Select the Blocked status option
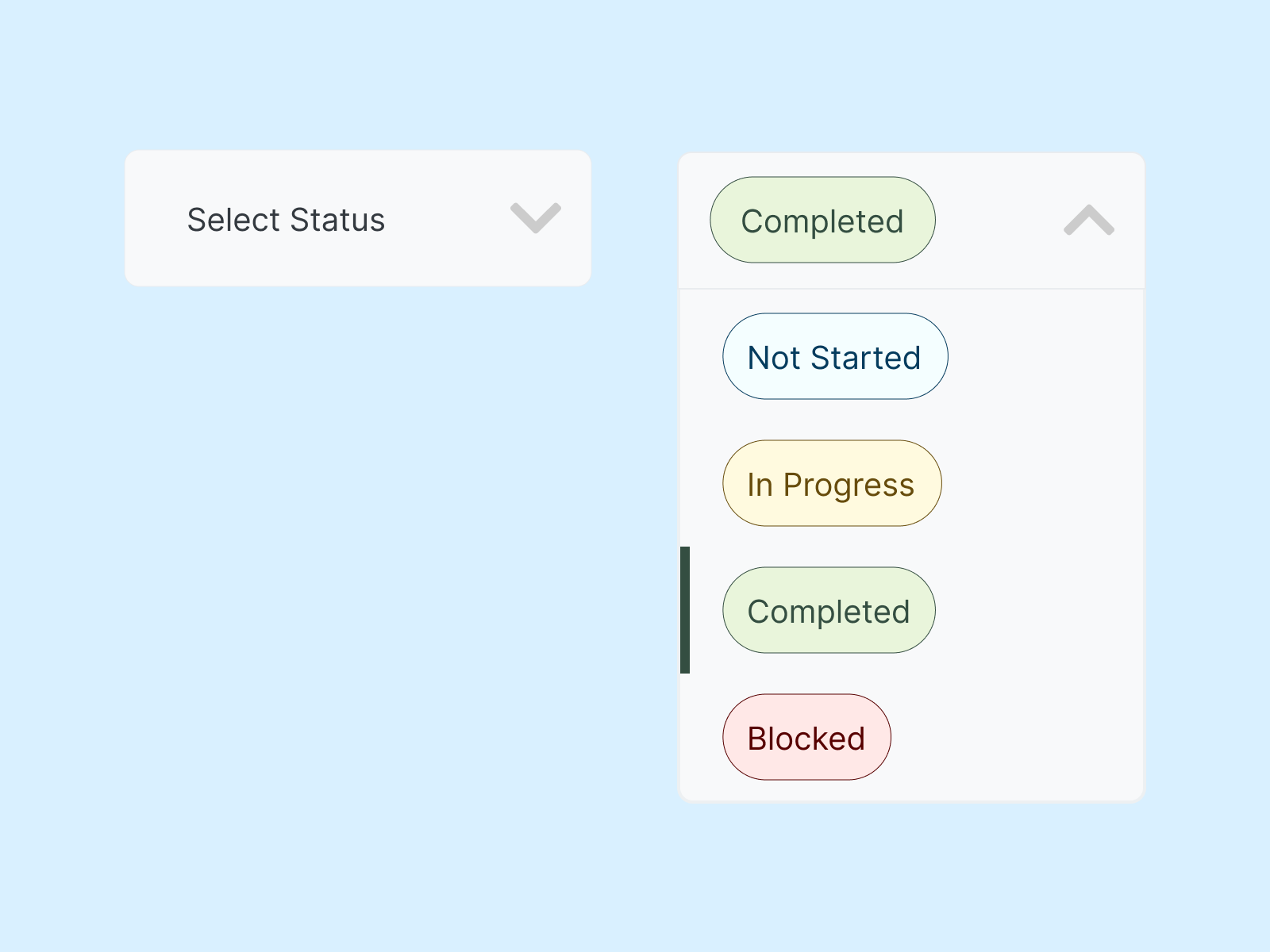The image size is (1270, 952). [x=806, y=736]
